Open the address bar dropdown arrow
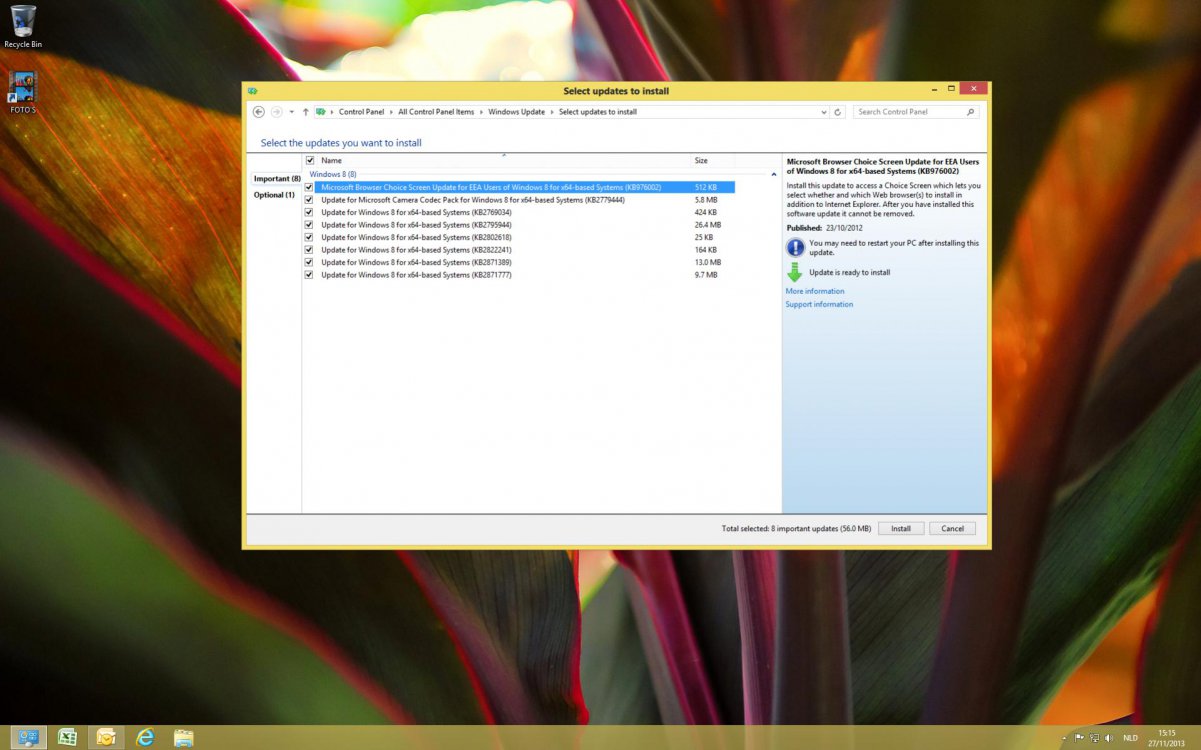The image size is (1201, 750). 823,111
